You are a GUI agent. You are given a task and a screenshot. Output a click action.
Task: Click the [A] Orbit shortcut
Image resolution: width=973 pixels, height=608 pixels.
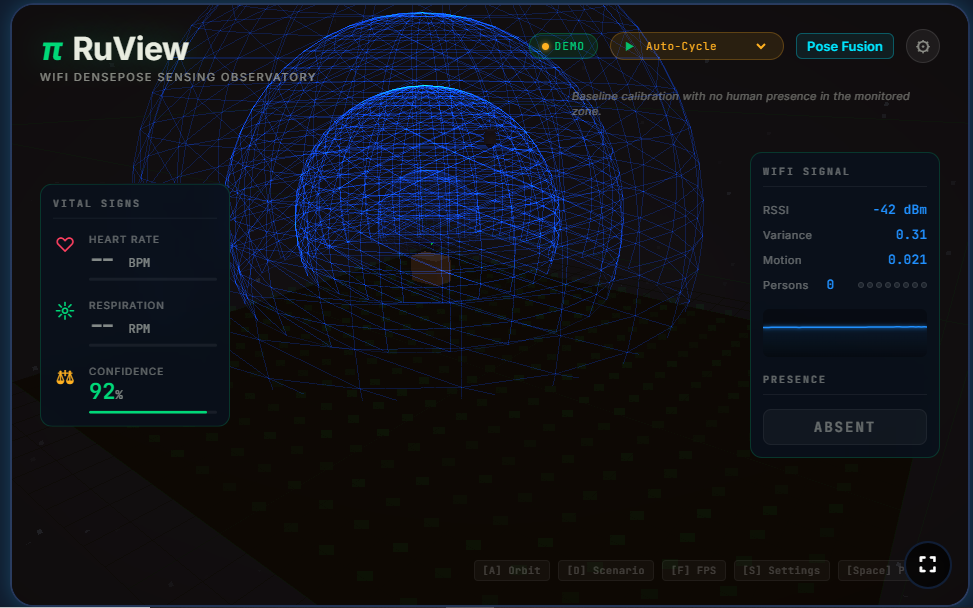pos(512,570)
